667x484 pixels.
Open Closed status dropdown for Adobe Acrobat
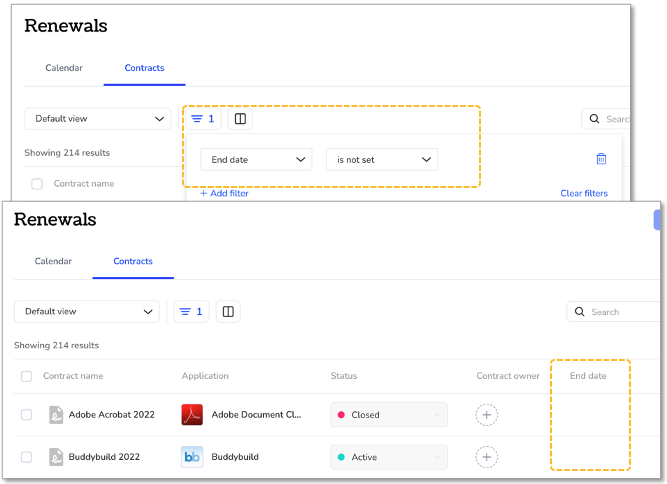tap(389, 415)
